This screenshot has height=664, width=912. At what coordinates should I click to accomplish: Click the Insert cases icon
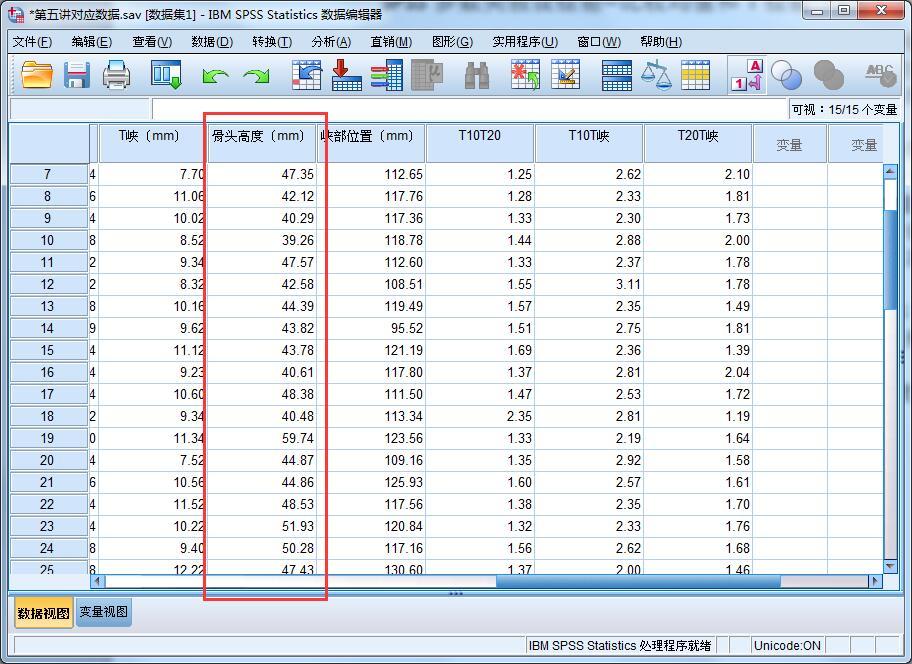(x=525, y=75)
